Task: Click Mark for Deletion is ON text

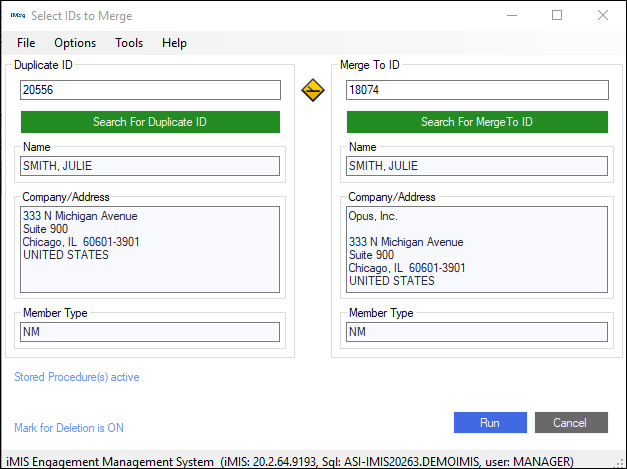Action: coord(69,428)
